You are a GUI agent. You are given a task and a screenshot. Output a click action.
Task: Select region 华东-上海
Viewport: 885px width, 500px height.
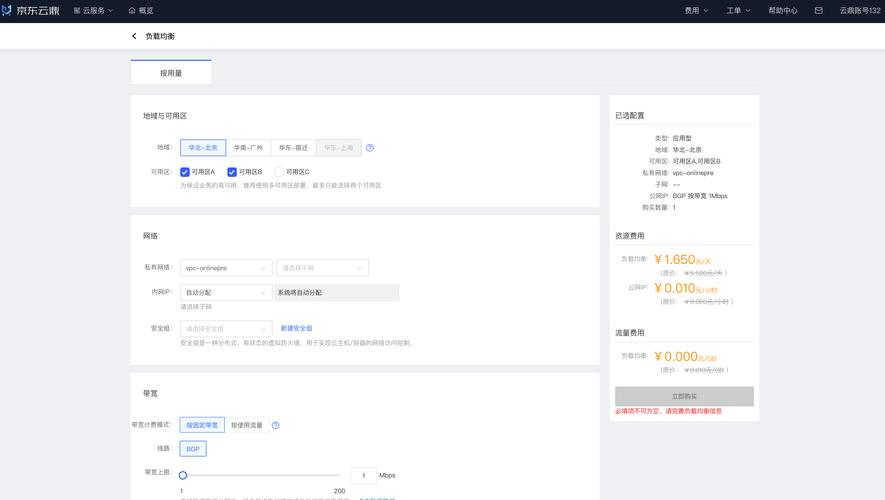click(x=339, y=148)
